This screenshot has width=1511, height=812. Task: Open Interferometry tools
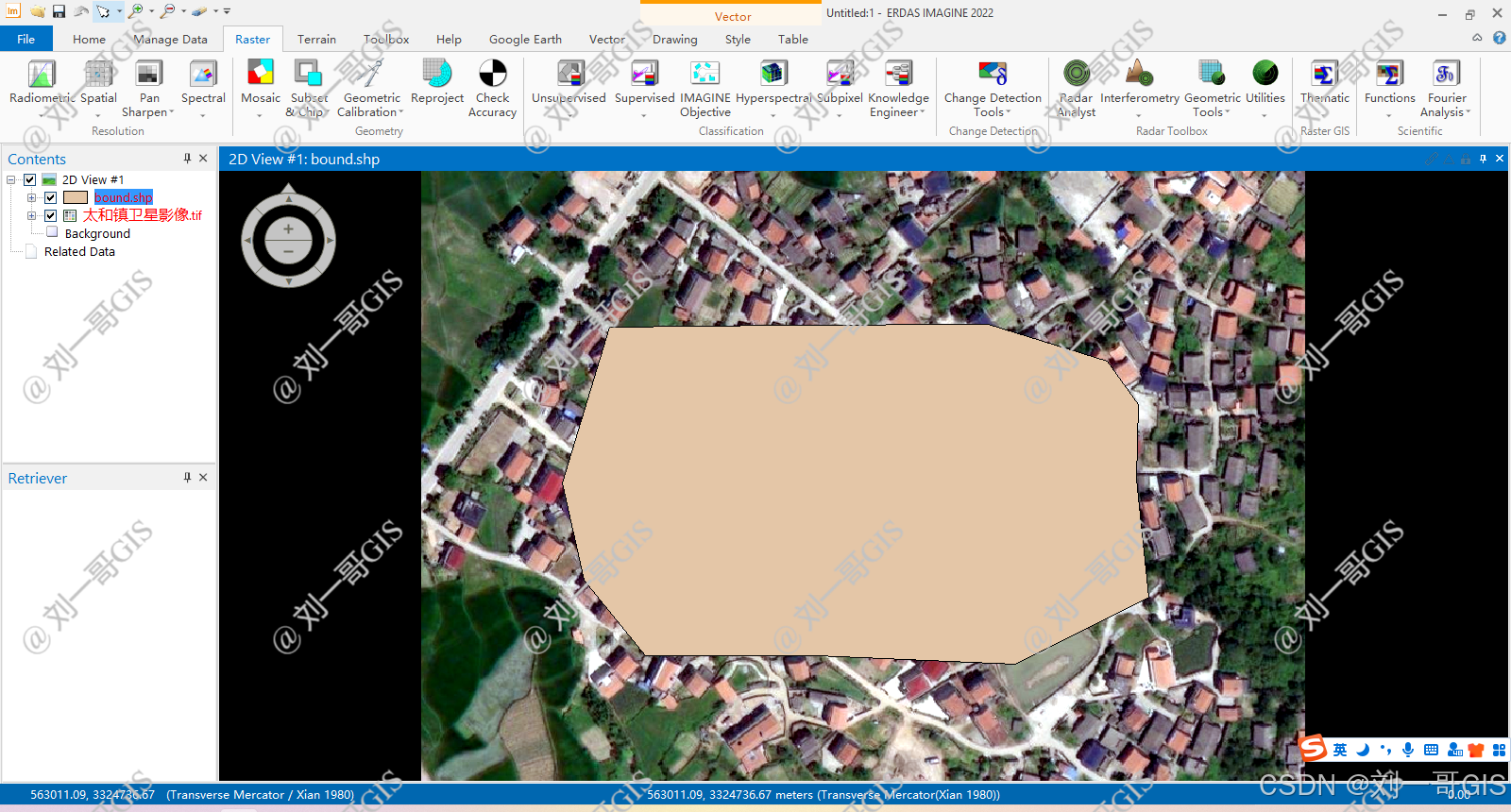(x=1140, y=83)
